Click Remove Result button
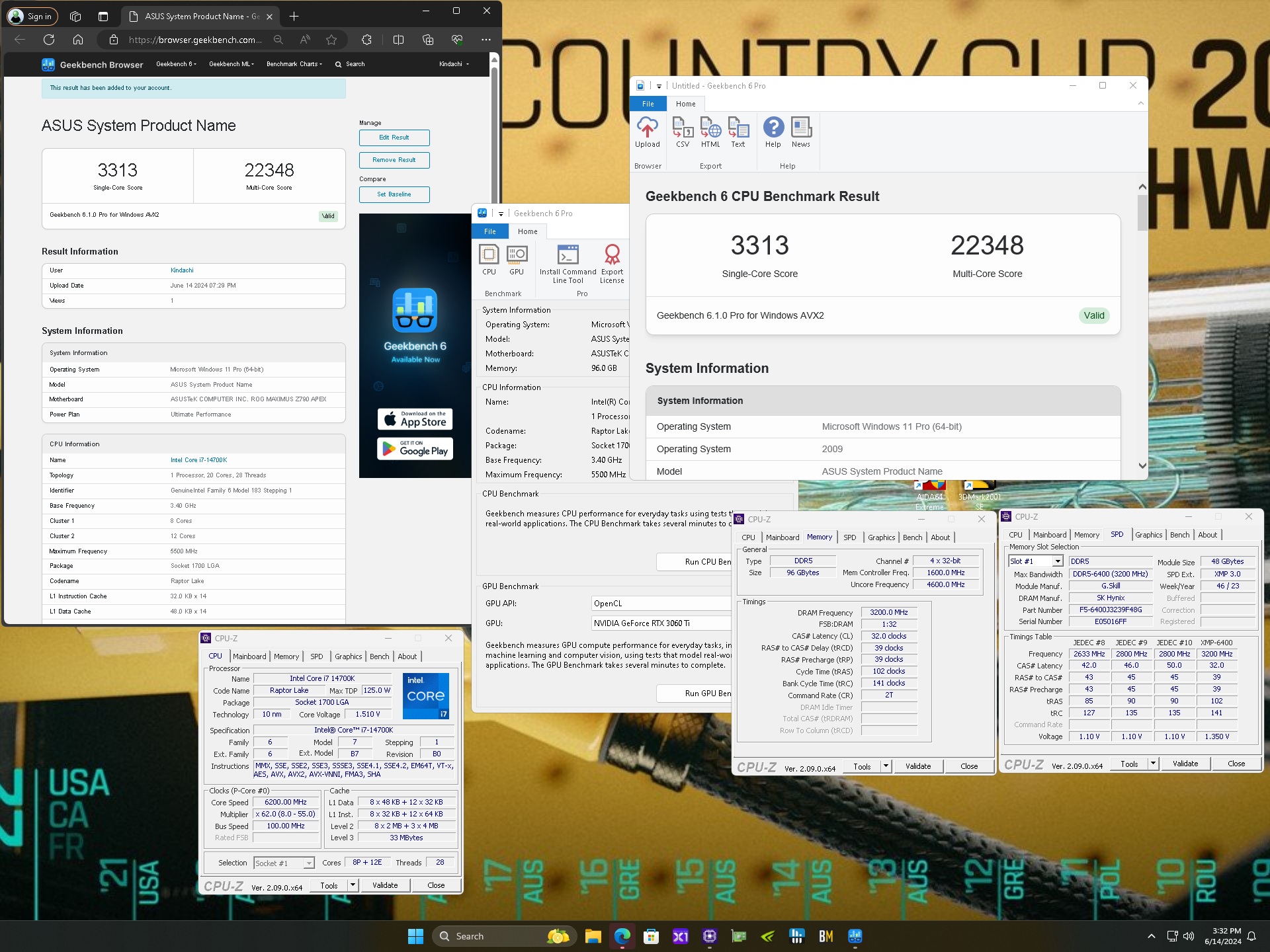 (x=394, y=160)
